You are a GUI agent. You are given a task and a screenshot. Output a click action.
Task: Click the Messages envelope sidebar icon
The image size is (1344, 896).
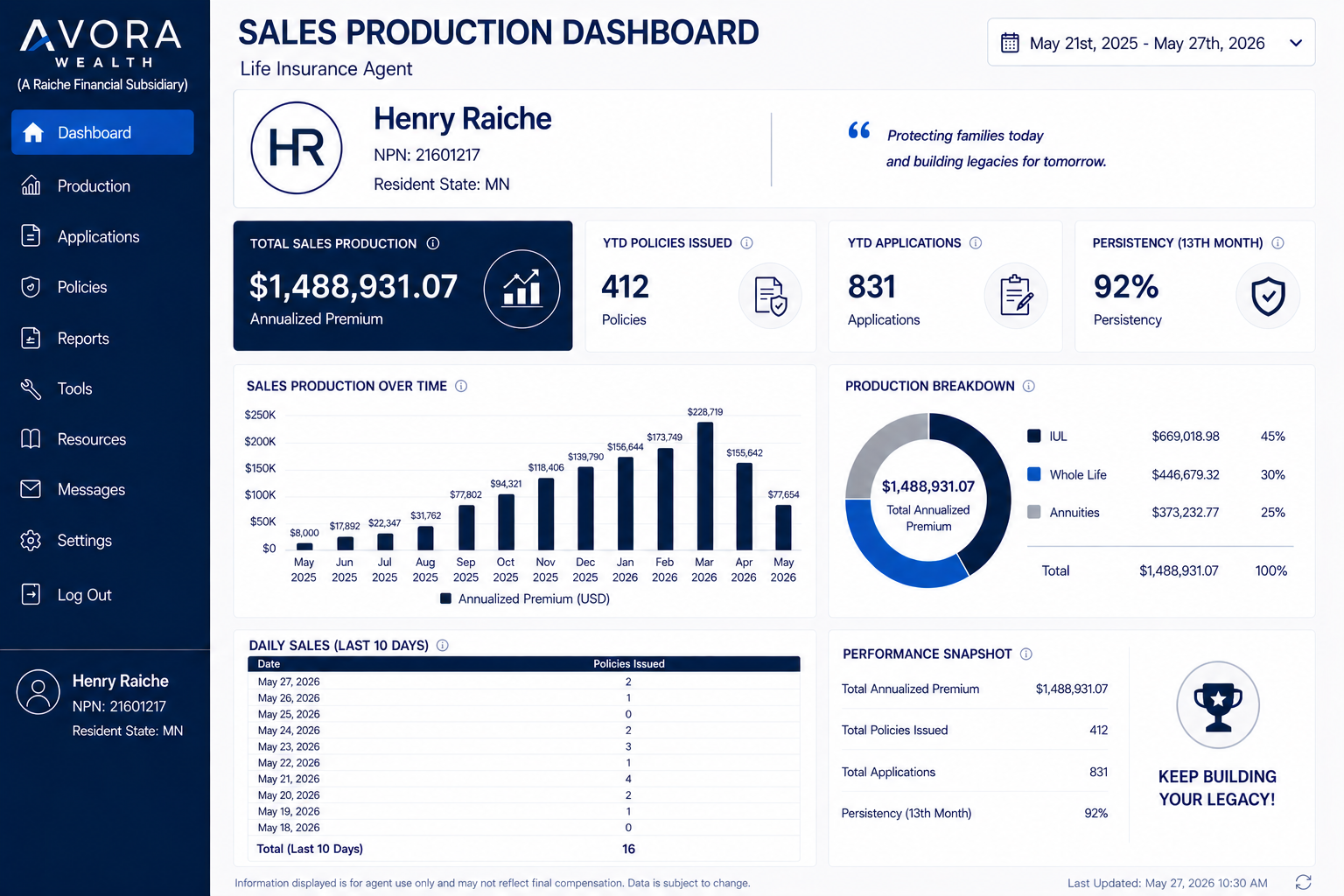click(x=31, y=489)
